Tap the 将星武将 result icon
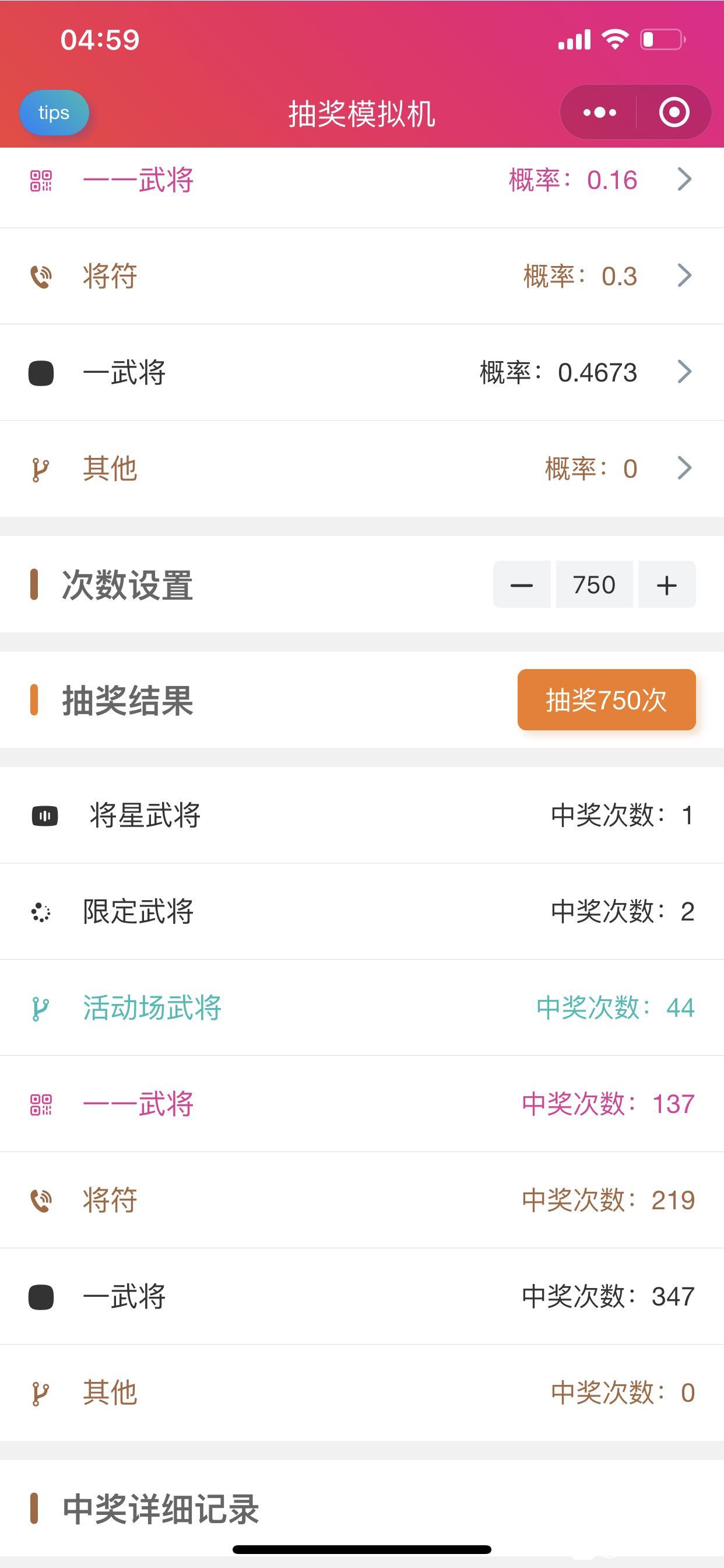724x1568 pixels. 44,815
